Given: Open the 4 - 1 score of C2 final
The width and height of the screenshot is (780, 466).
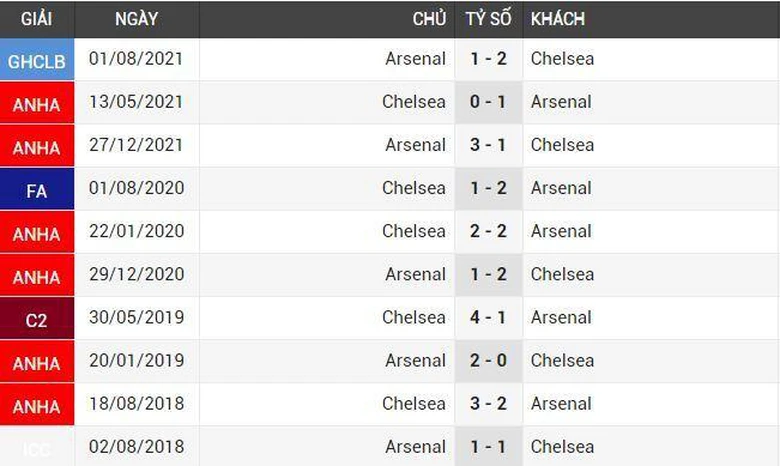Looking at the screenshot, I should (x=488, y=318).
